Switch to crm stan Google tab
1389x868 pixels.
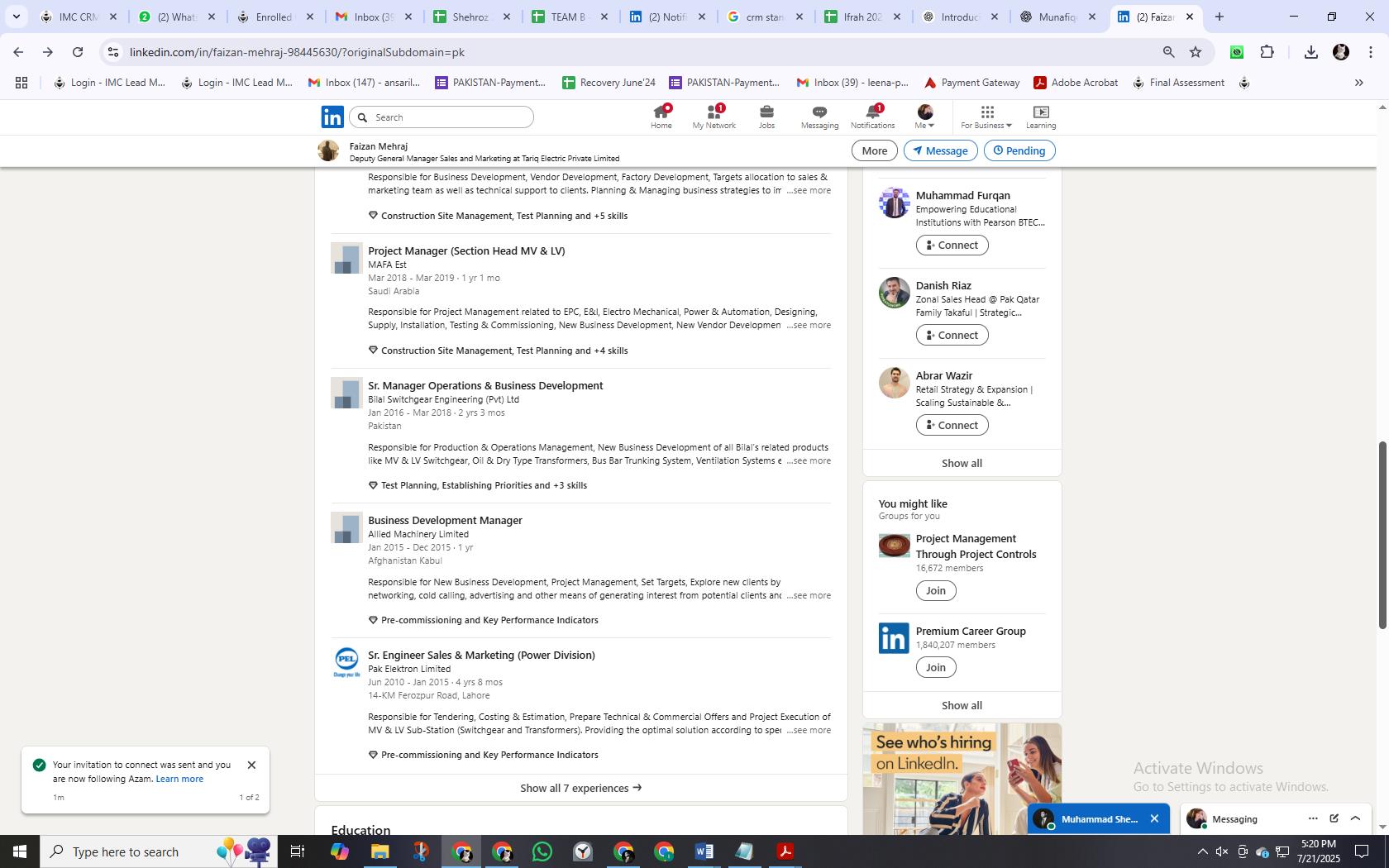pos(764,17)
